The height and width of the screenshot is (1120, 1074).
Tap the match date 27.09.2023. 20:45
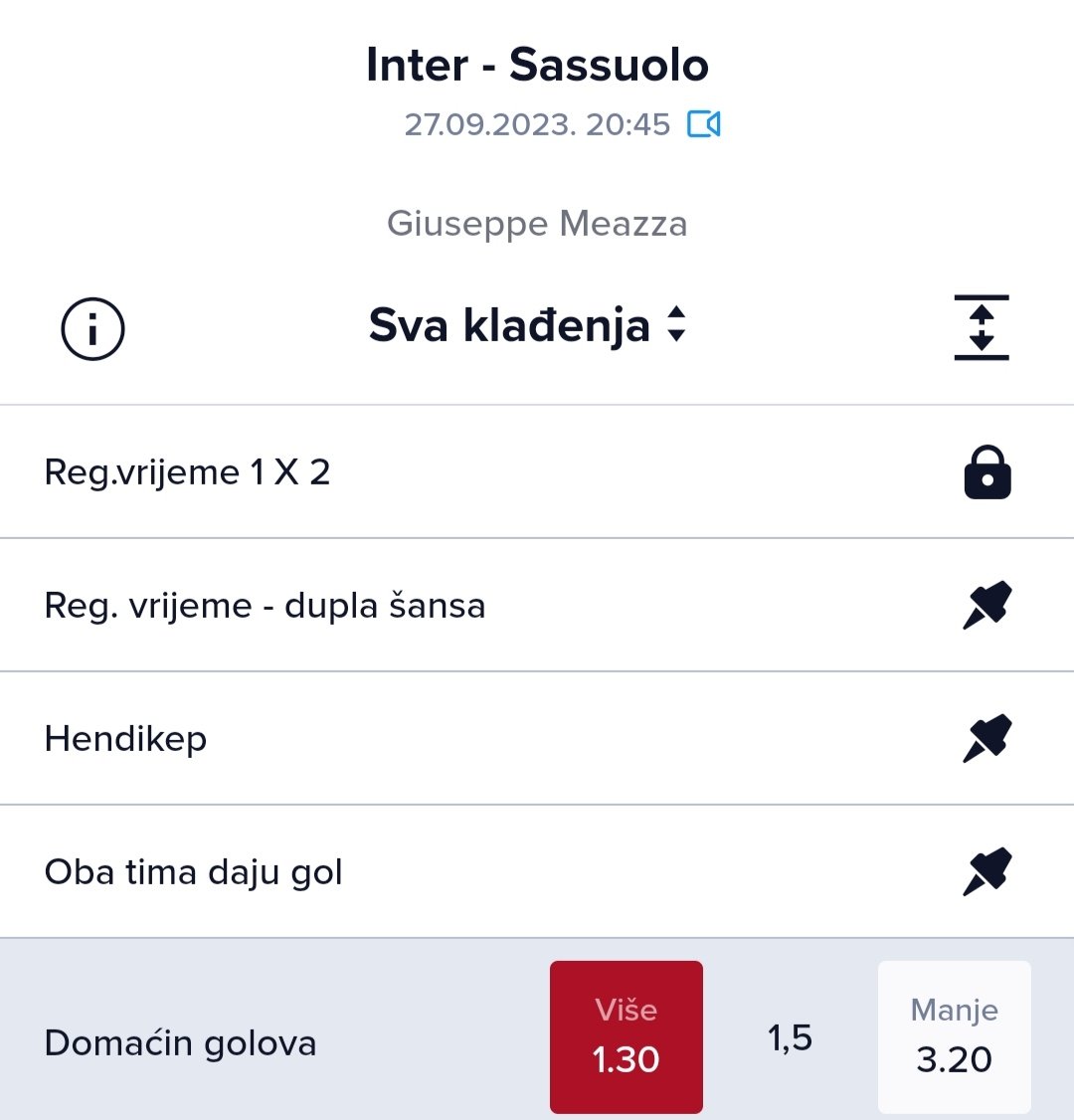(x=537, y=125)
